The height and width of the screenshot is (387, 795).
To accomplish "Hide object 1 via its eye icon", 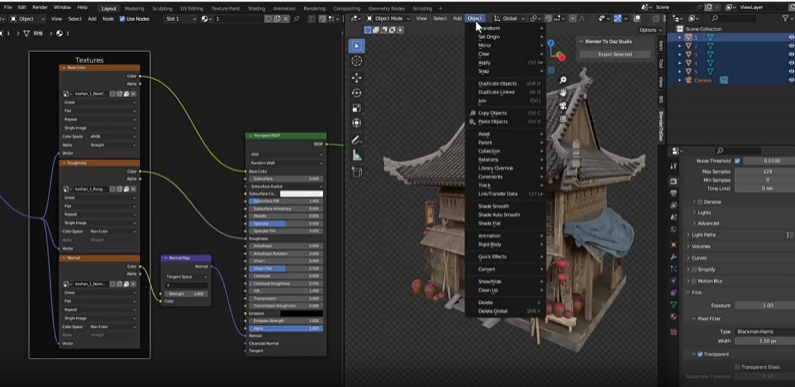I will coord(791,38).
